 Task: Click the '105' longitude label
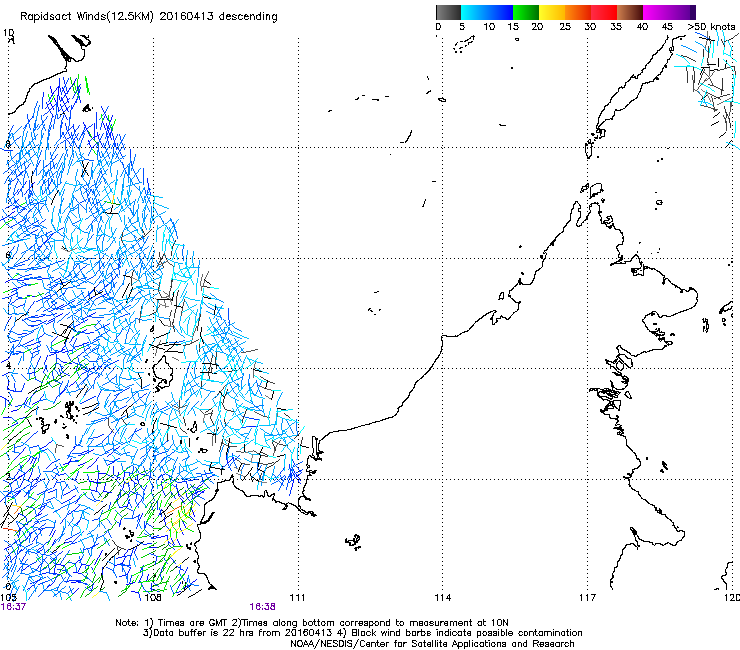click(x=8, y=598)
